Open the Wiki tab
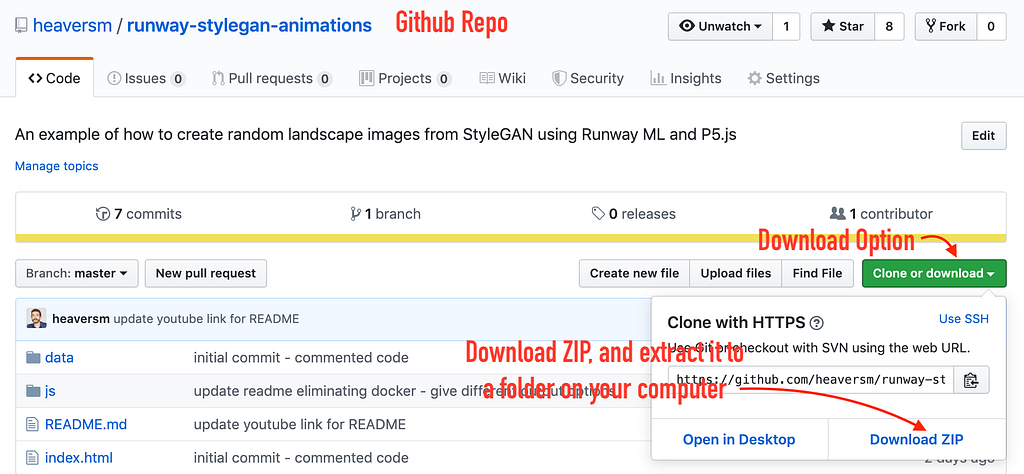The width and height of the screenshot is (1024, 474). click(x=502, y=78)
